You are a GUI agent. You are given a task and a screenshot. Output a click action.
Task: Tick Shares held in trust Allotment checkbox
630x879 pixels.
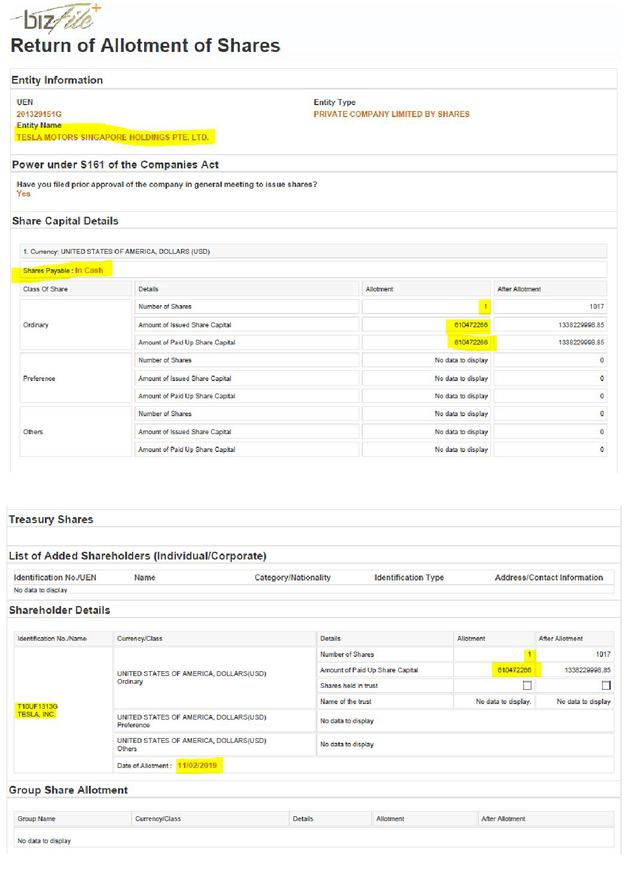527,685
